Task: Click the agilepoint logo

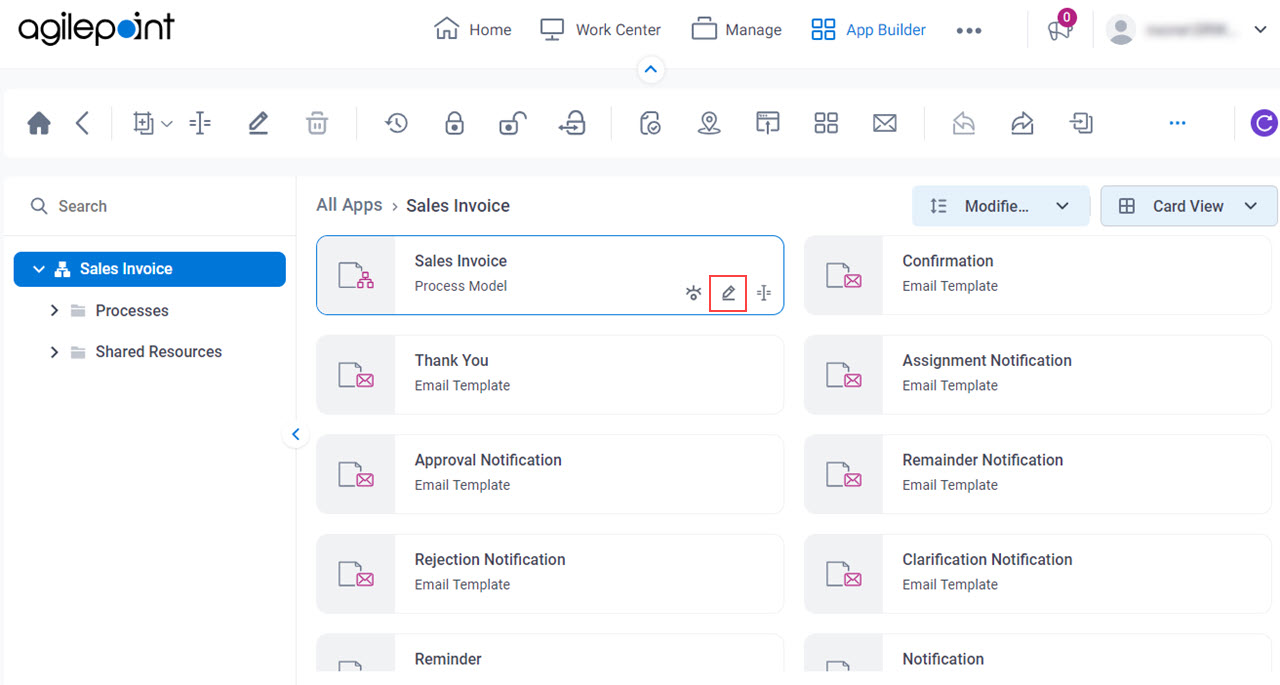Action: pyautogui.click(x=96, y=29)
